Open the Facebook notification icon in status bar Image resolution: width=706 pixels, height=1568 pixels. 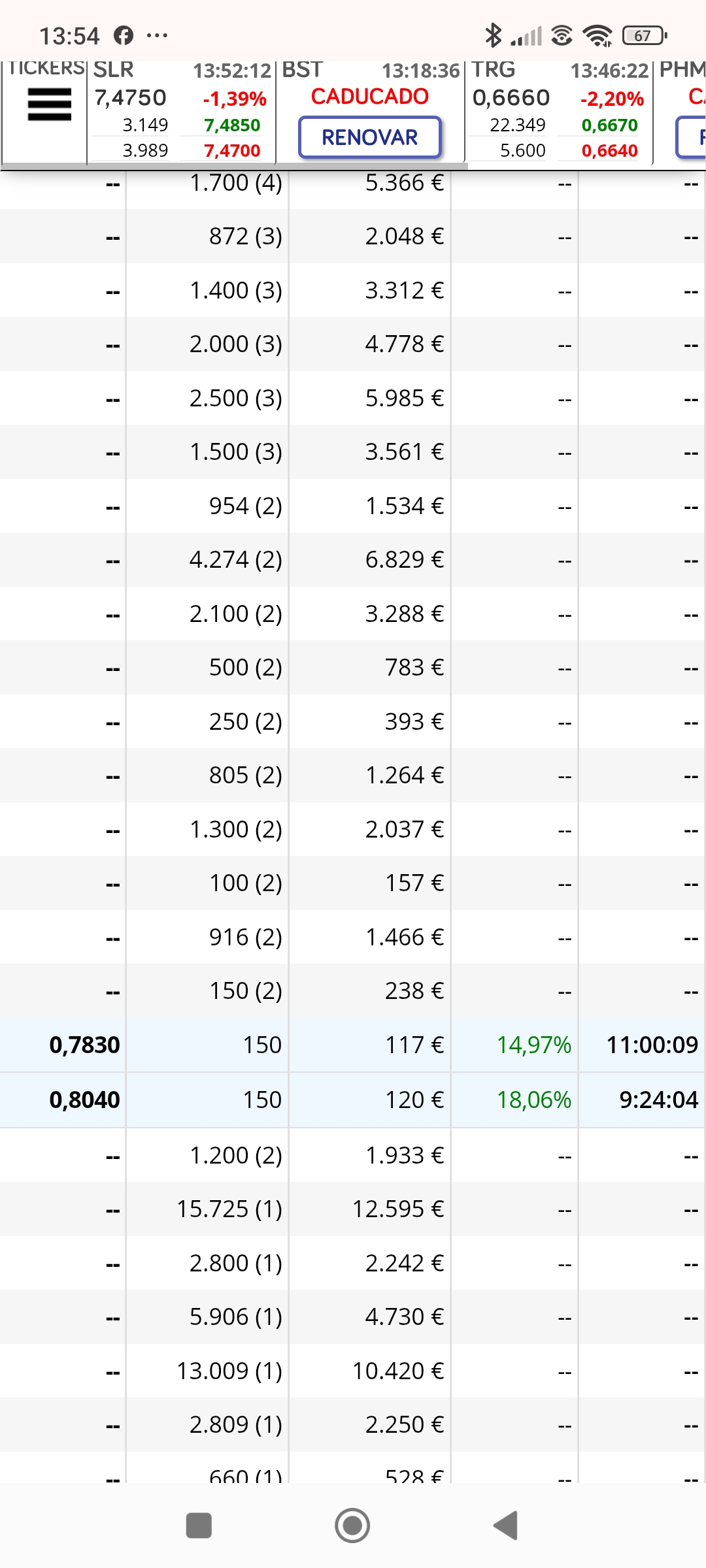124,35
